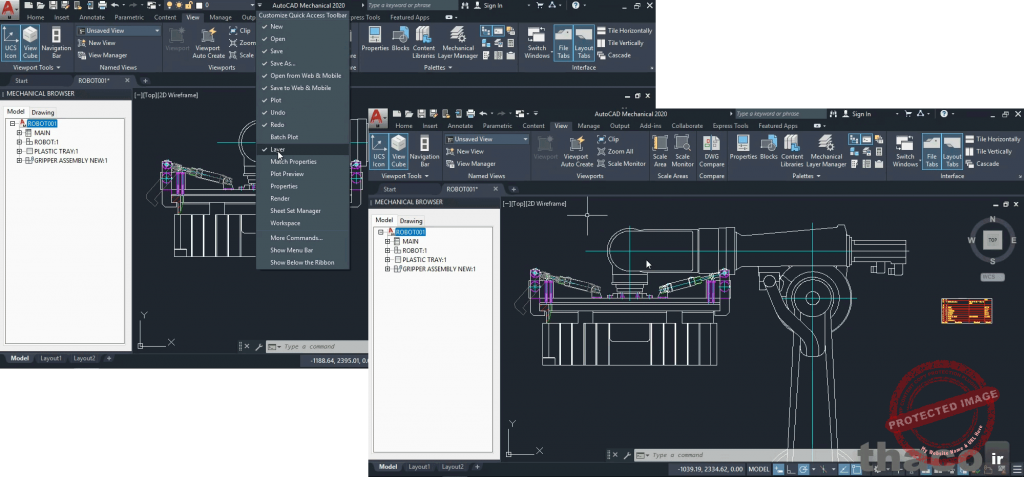Expand PLASTIC TRAY:1 node in the front browser
The image size is (1024, 477).
(x=388, y=260)
